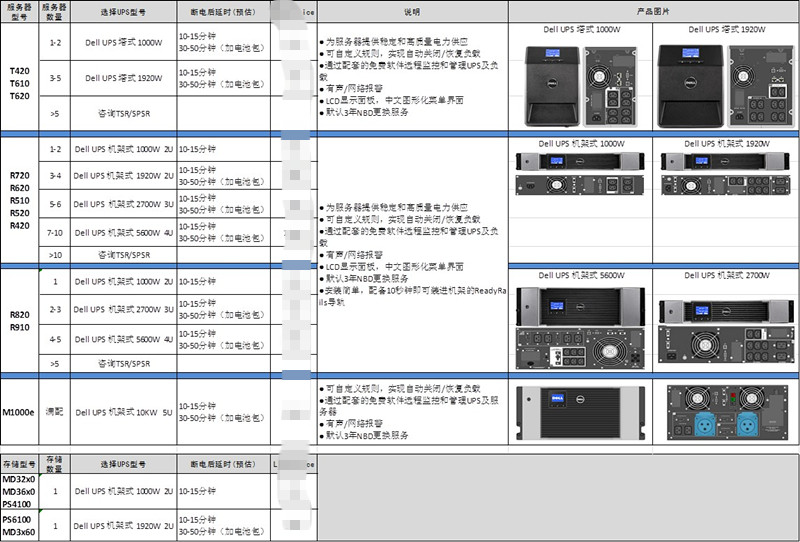Open the 10KW UPS front view image
Viewport: 800px width, 542px height.
[x=580, y=412]
